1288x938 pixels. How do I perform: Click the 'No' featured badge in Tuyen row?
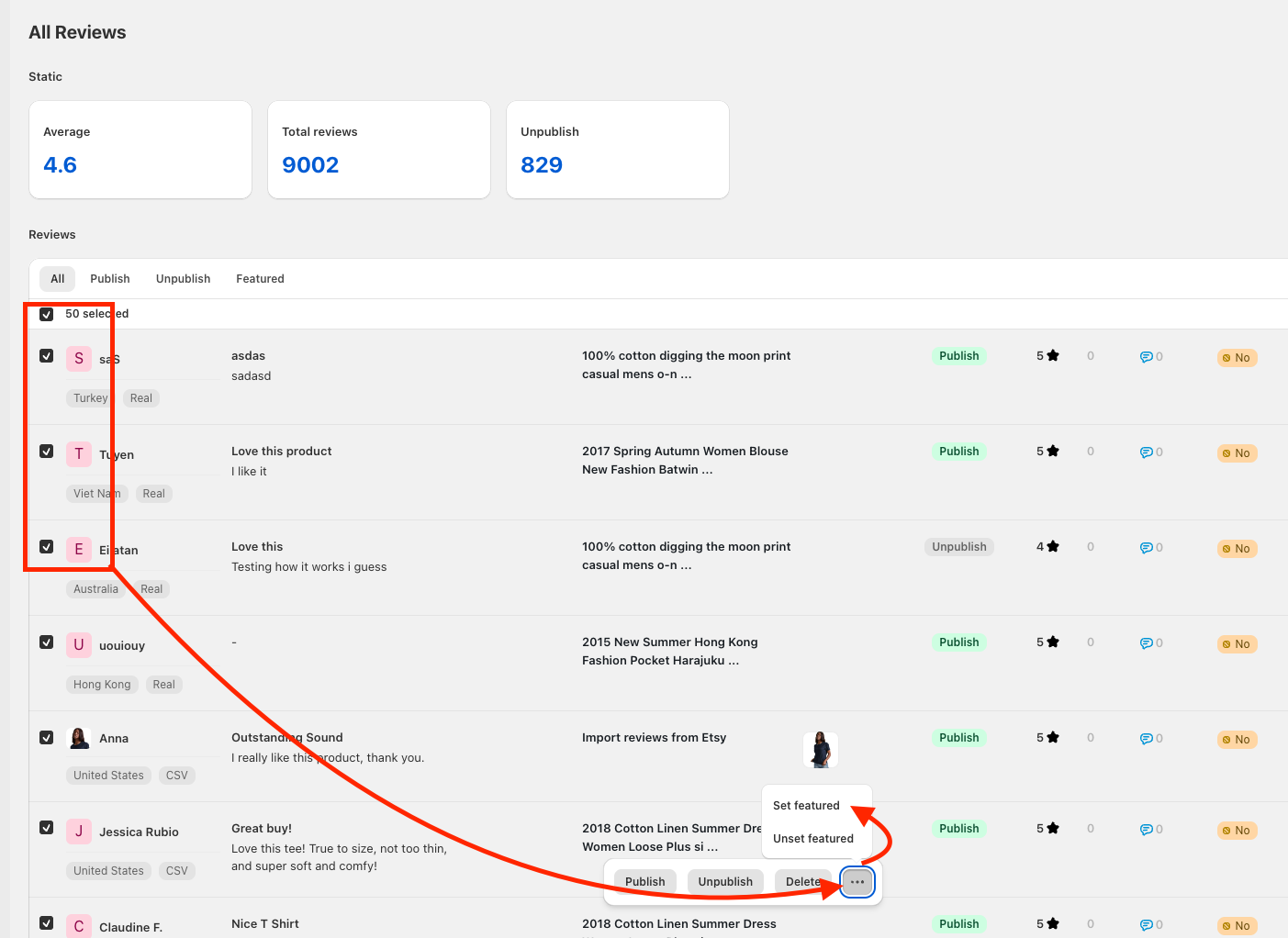click(x=1237, y=453)
